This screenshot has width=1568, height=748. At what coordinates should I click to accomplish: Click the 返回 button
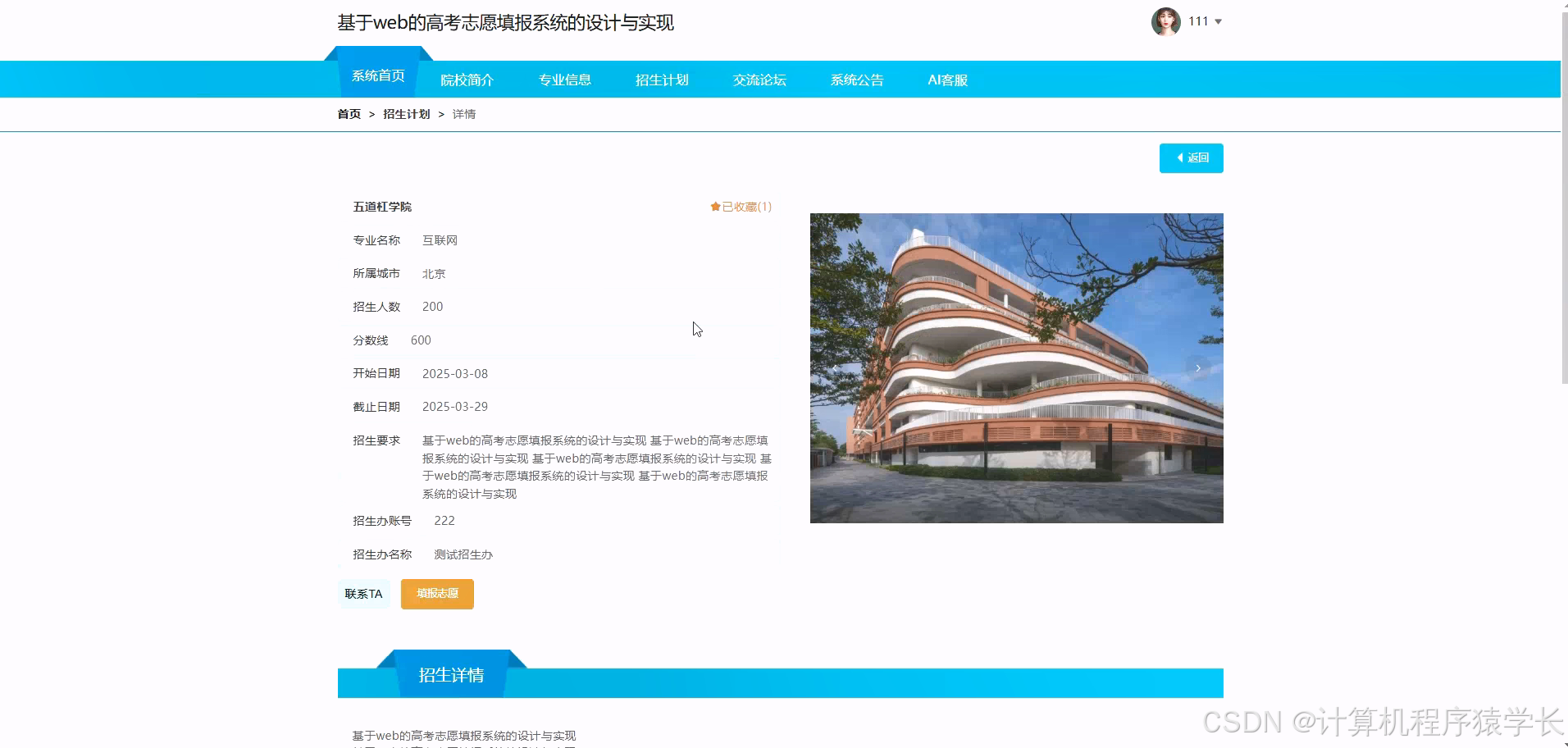1191,157
